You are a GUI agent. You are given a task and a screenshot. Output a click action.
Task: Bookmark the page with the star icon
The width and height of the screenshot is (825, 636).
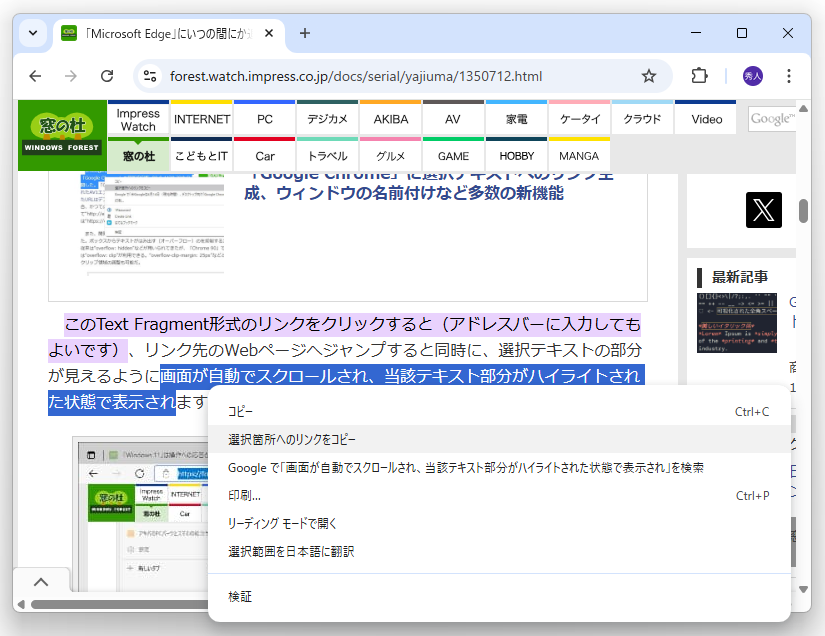coord(648,76)
